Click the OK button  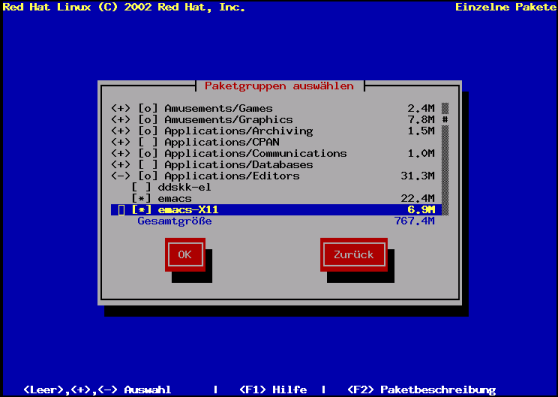click(185, 255)
